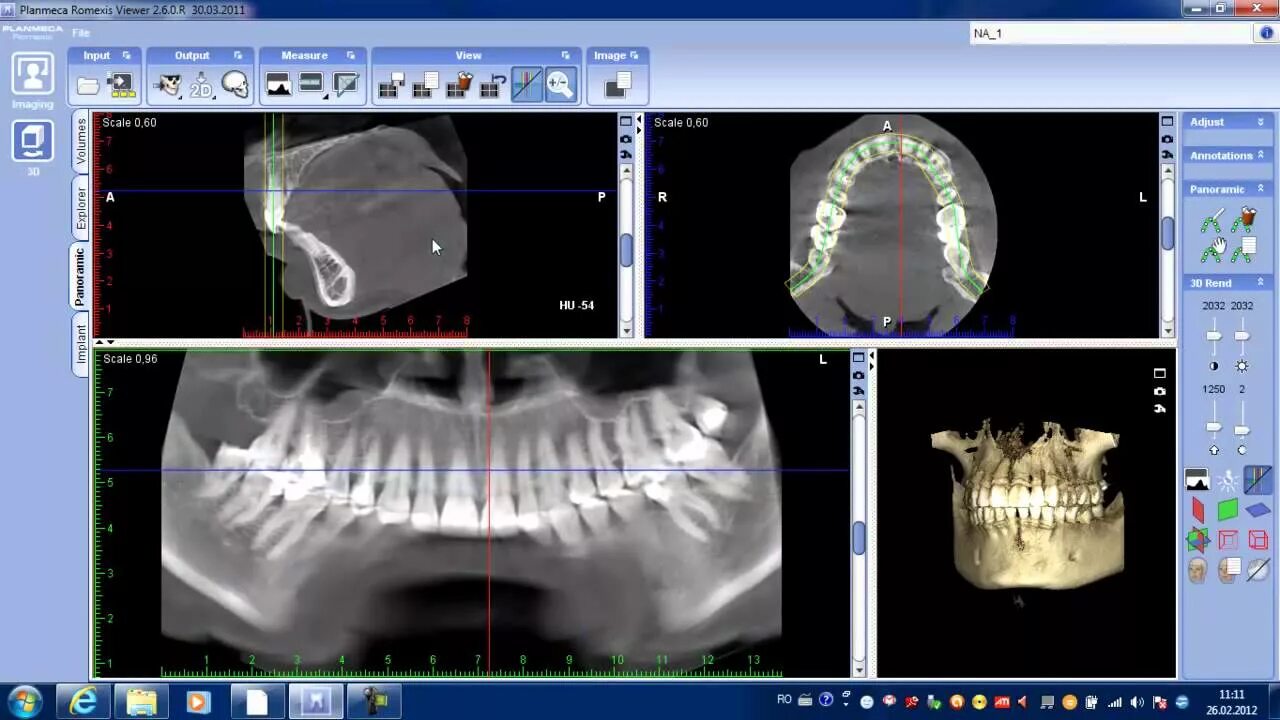Screen dimensions: 1280x720
Task: Click the layout with document icon in View
Action: coord(425,86)
